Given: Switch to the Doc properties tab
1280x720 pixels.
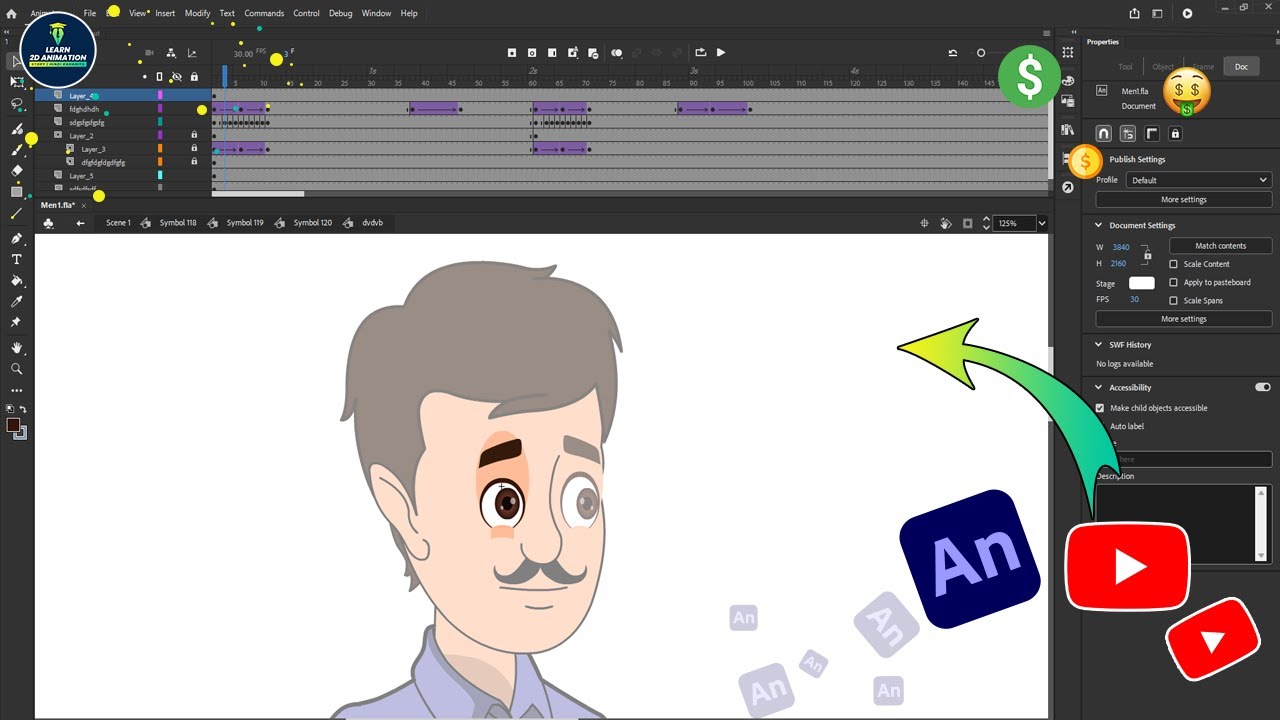Looking at the screenshot, I should 1241,67.
